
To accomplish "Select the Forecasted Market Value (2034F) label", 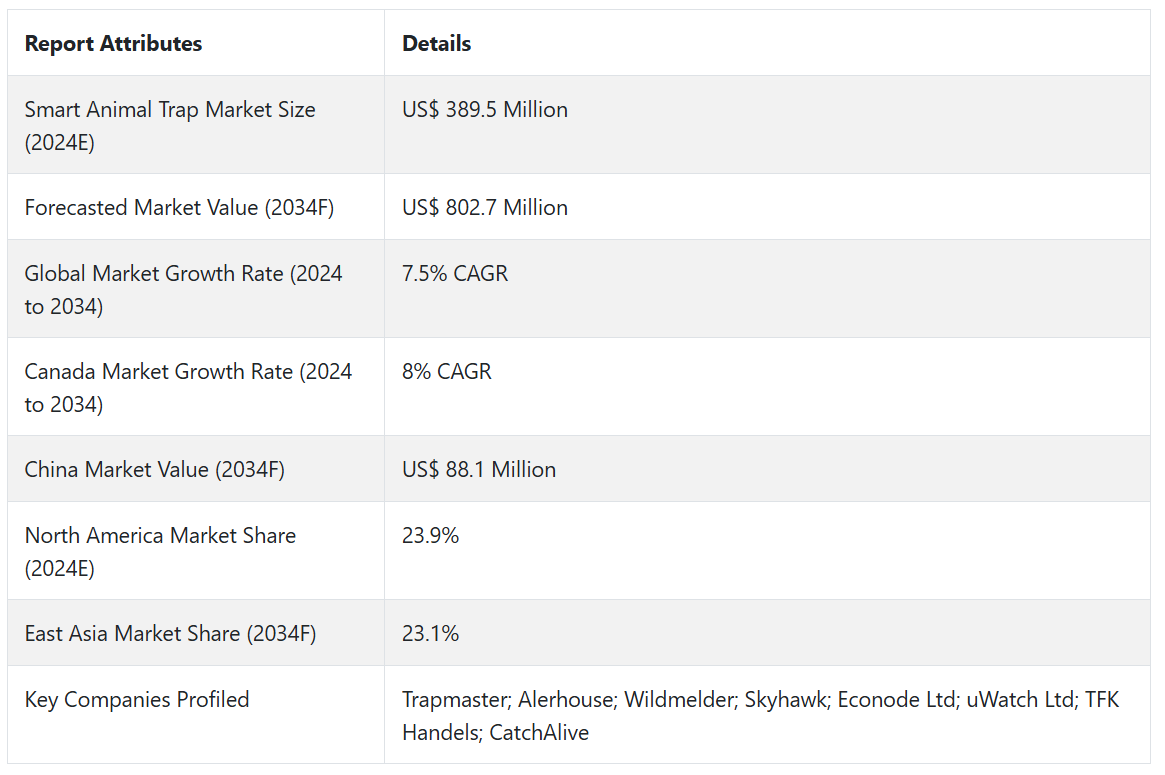I will [x=179, y=208].
